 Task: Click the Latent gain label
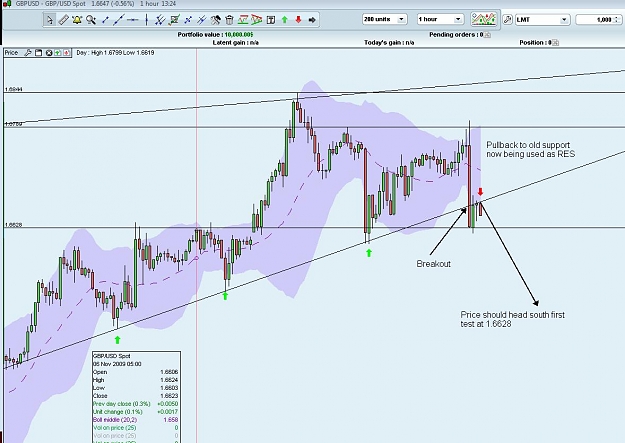point(236,43)
